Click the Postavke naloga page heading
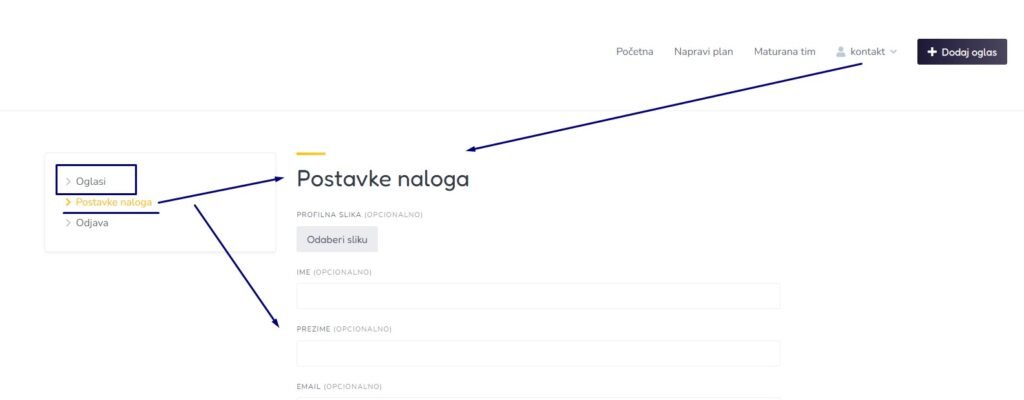 pos(383,180)
